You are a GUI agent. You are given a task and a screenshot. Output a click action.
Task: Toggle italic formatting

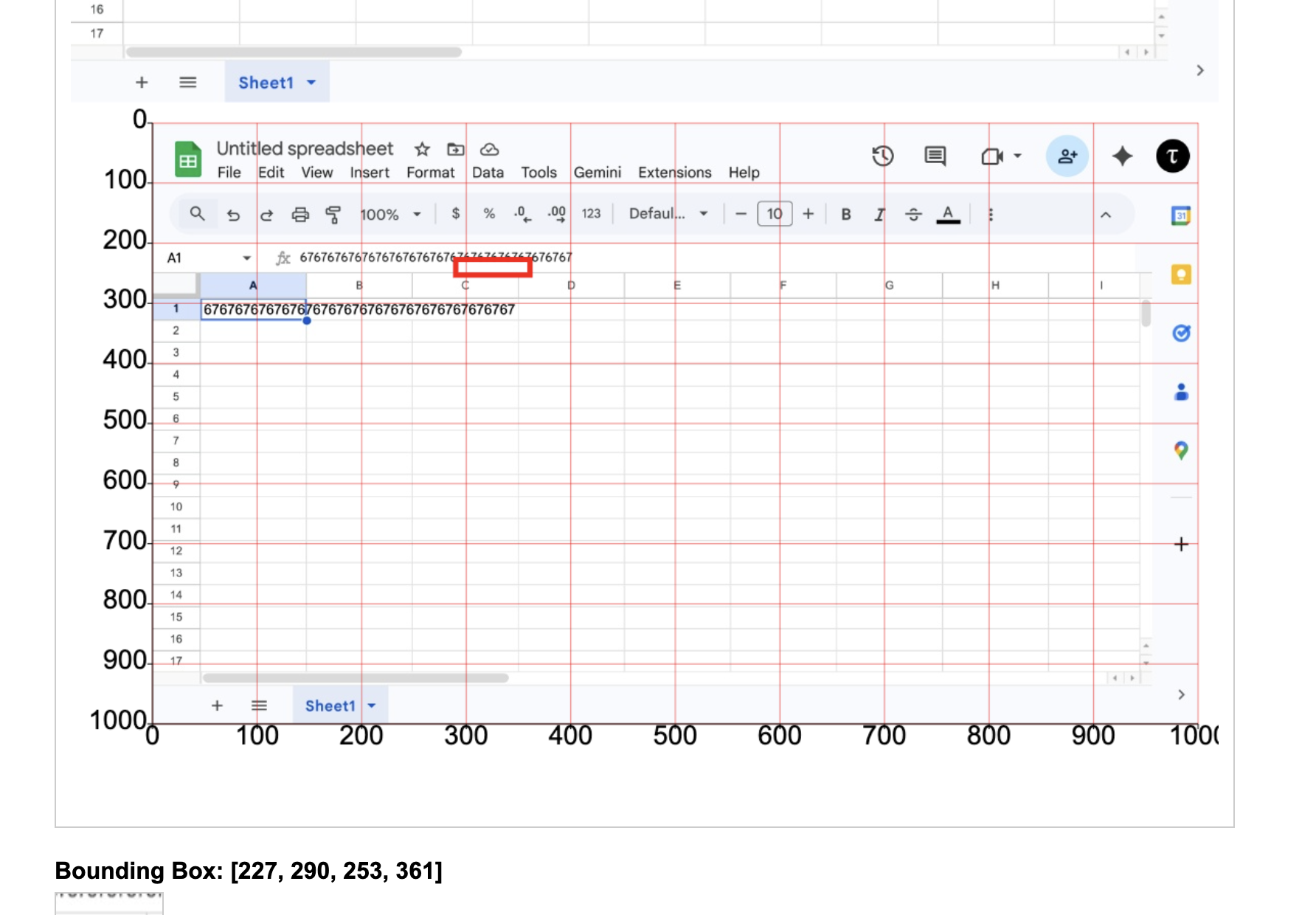(879, 214)
